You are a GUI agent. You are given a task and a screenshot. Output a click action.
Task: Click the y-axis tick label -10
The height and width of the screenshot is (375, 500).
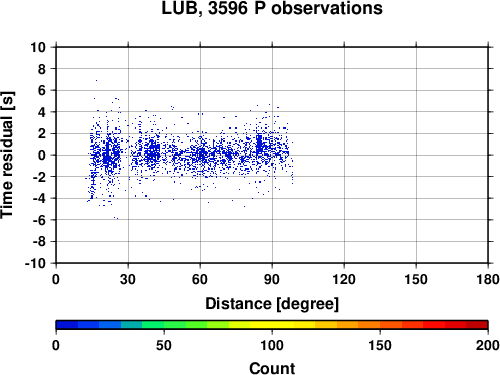coord(35,263)
